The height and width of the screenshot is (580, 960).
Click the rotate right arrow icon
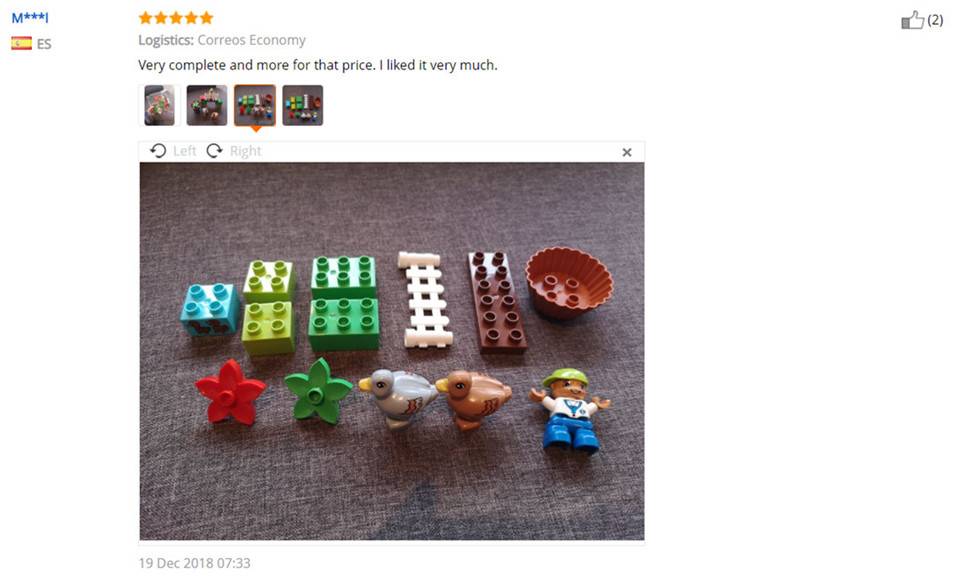coord(214,151)
